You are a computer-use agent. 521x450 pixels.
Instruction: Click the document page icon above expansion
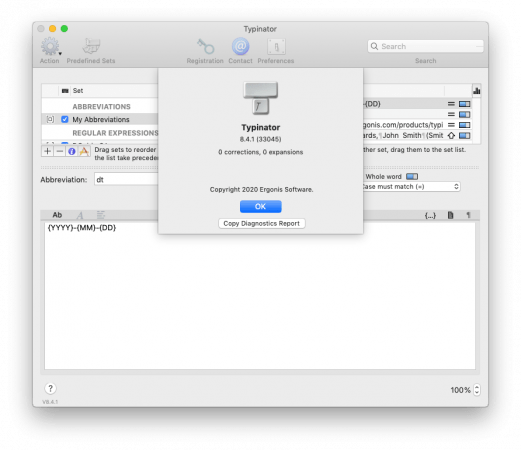click(x=450, y=215)
